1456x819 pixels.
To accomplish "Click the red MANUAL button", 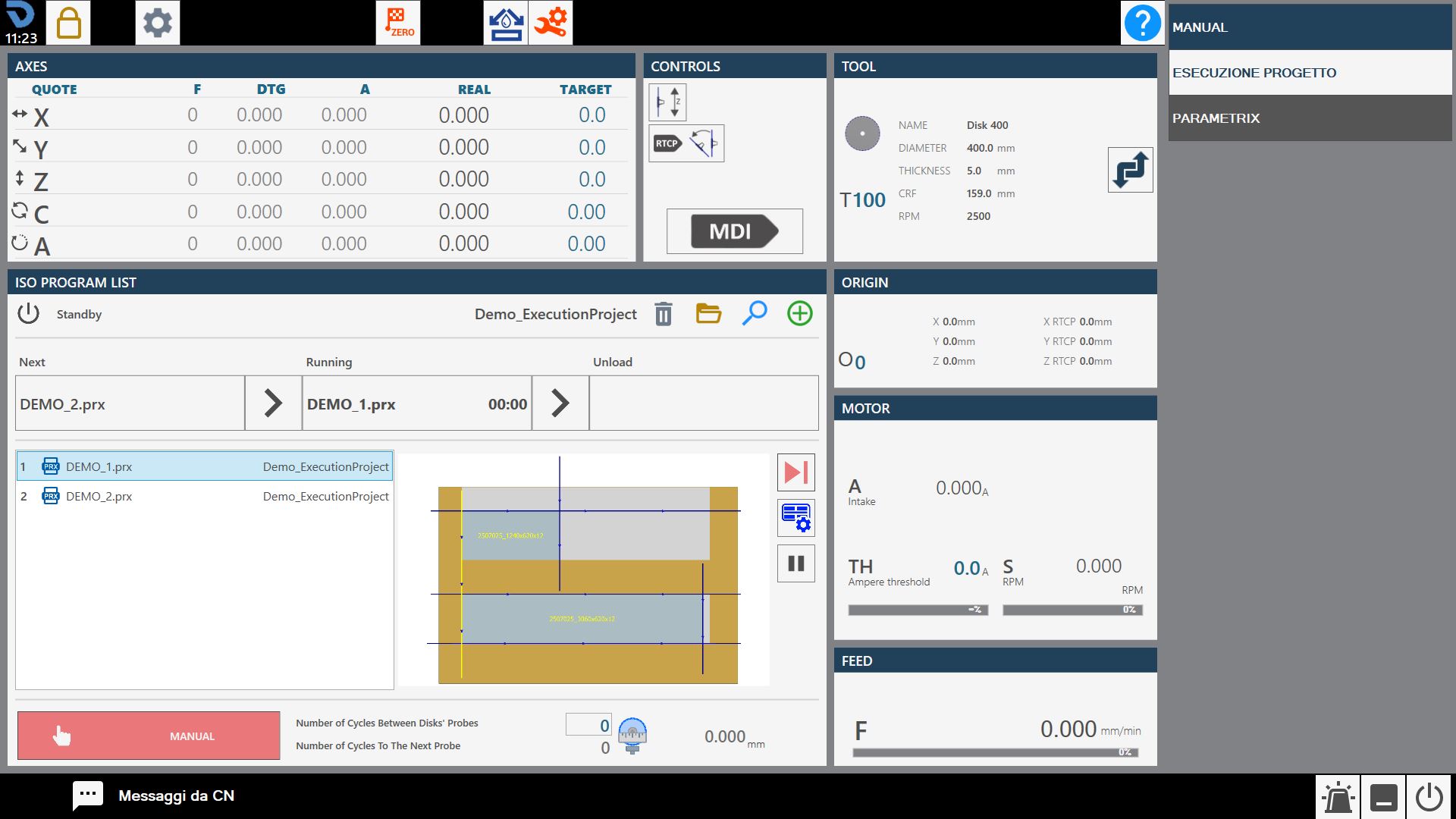I will [x=149, y=736].
